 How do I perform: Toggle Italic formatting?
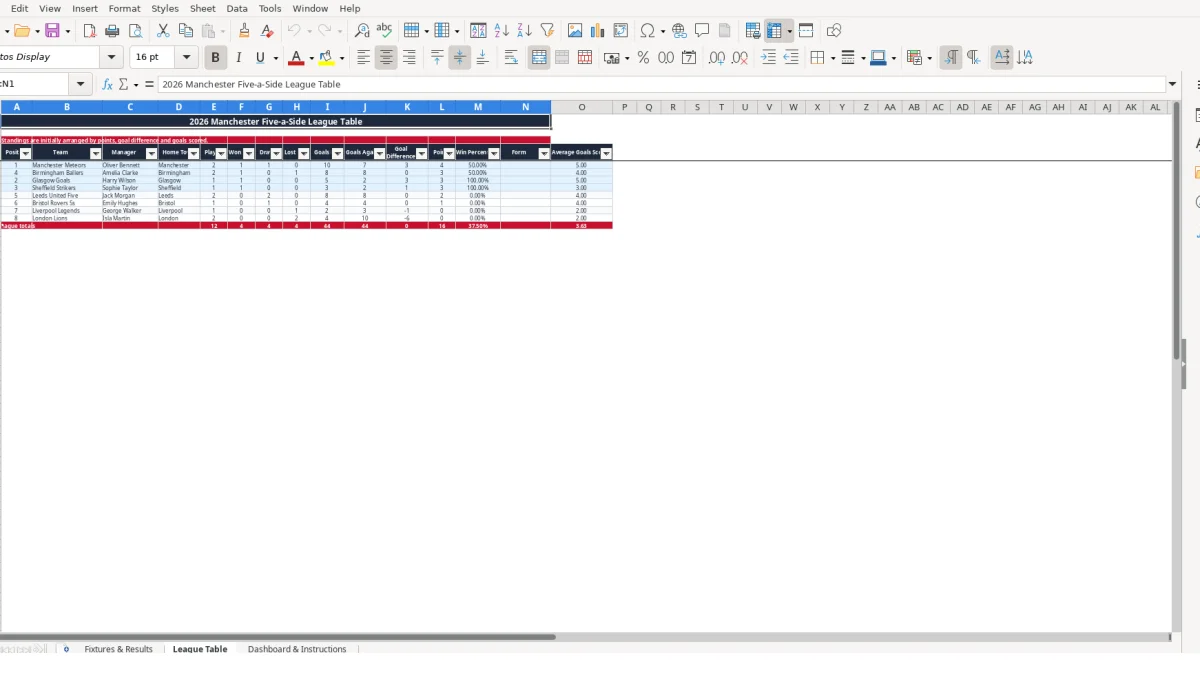point(238,58)
